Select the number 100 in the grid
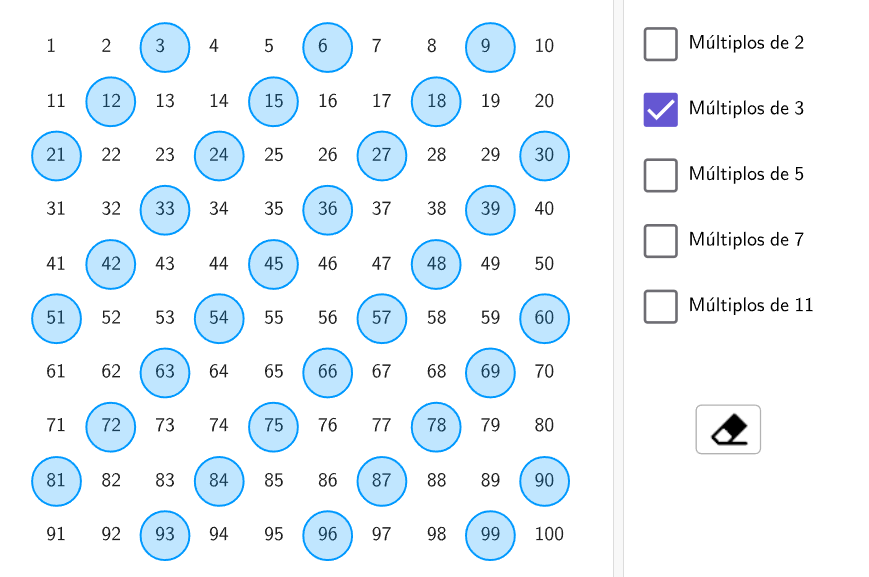 pyautogui.click(x=549, y=534)
